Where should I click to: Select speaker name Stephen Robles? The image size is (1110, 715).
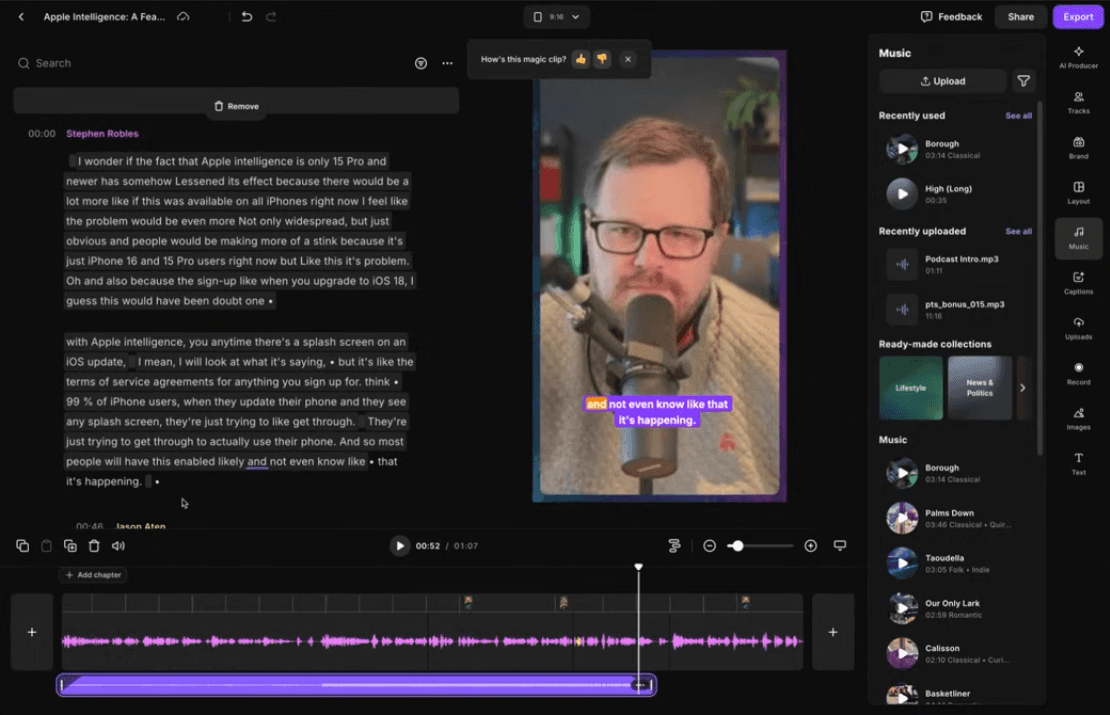tap(103, 133)
